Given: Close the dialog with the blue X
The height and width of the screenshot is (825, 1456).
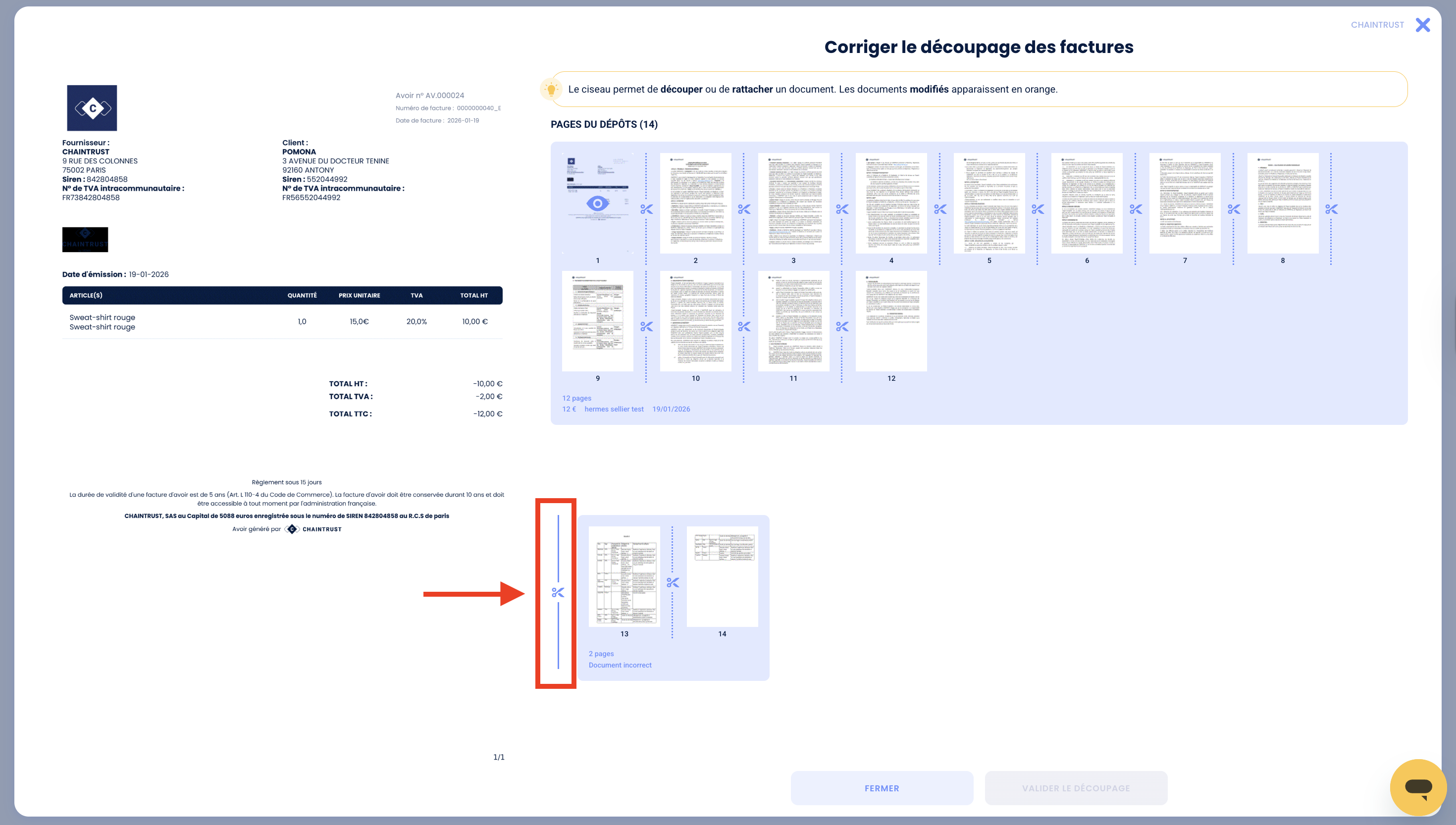Looking at the screenshot, I should pyautogui.click(x=1423, y=25).
